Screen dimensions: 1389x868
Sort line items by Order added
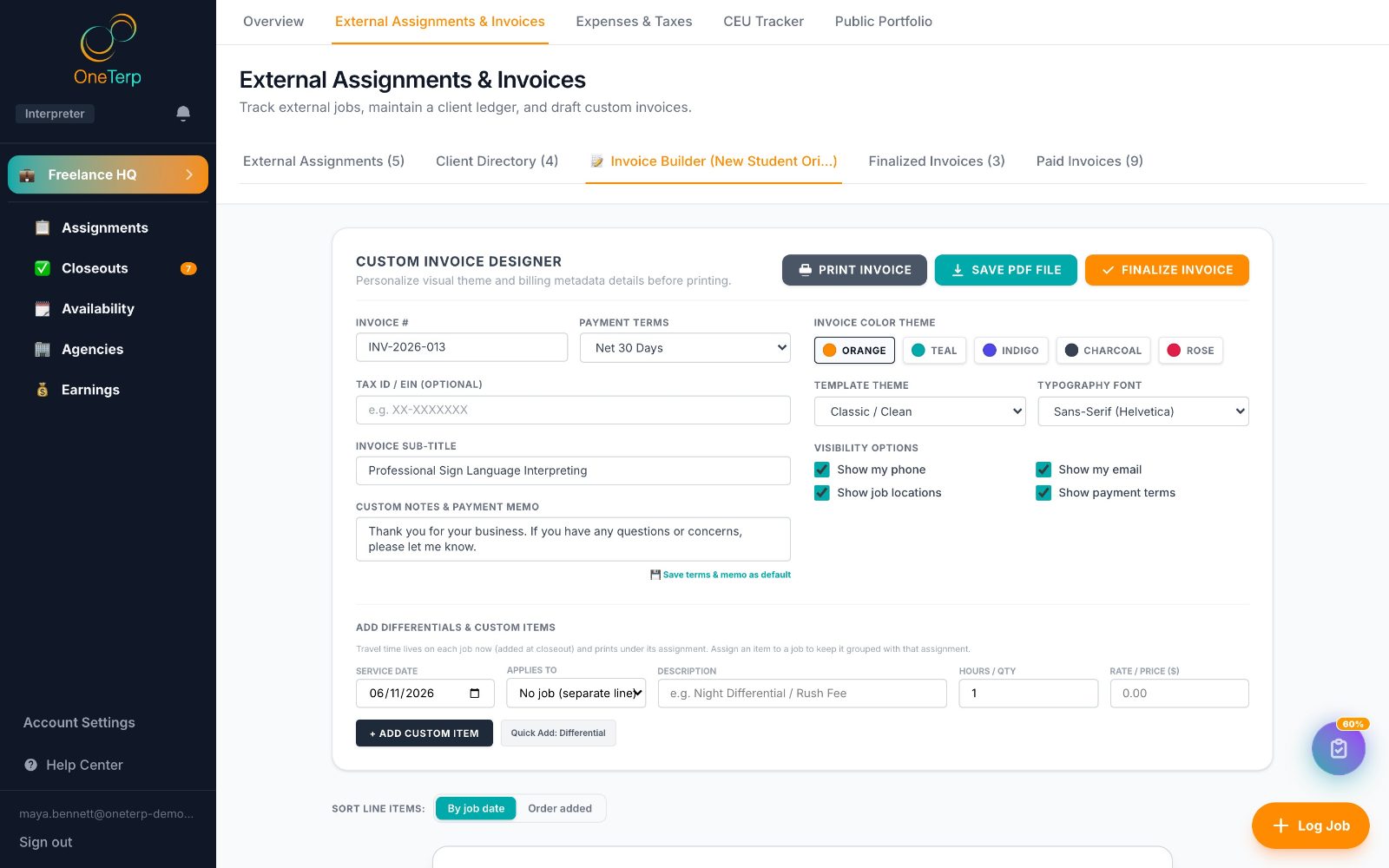pyautogui.click(x=560, y=808)
